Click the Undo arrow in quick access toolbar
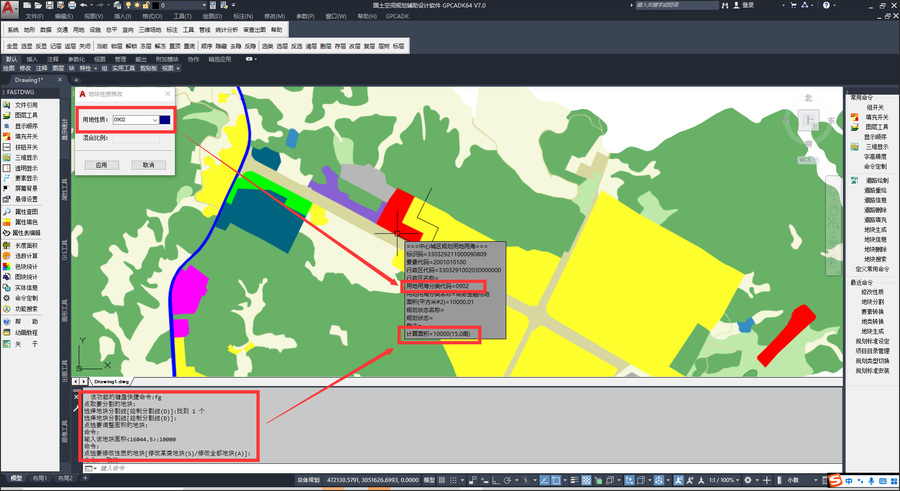The height and width of the screenshot is (491, 900). [84, 5]
